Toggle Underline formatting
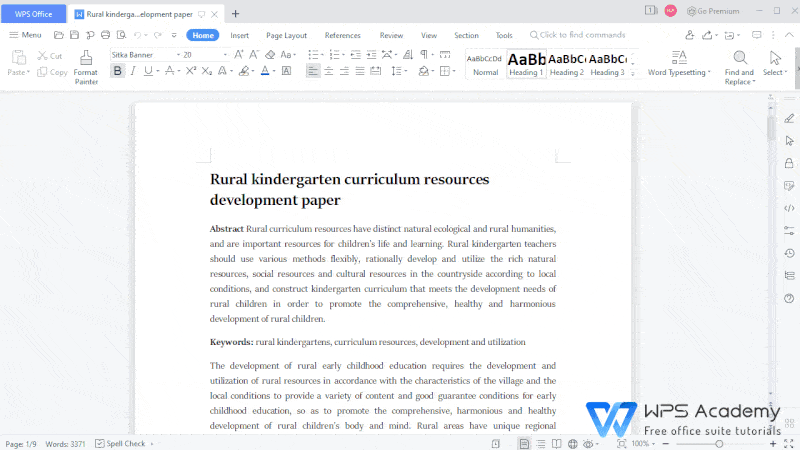This screenshot has height=450, width=800. [148, 71]
